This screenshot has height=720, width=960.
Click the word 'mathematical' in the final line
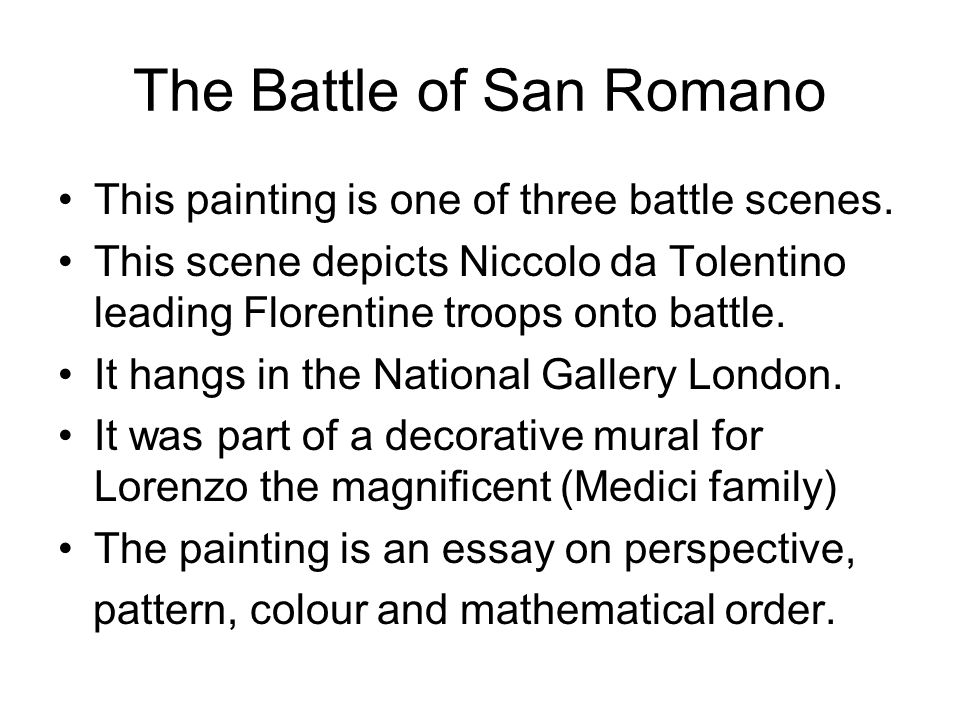586,610
